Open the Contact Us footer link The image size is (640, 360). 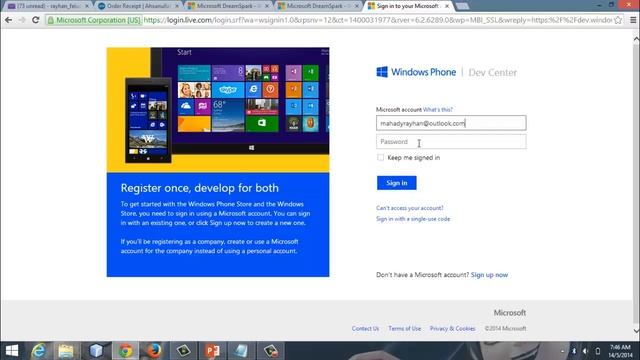point(365,328)
